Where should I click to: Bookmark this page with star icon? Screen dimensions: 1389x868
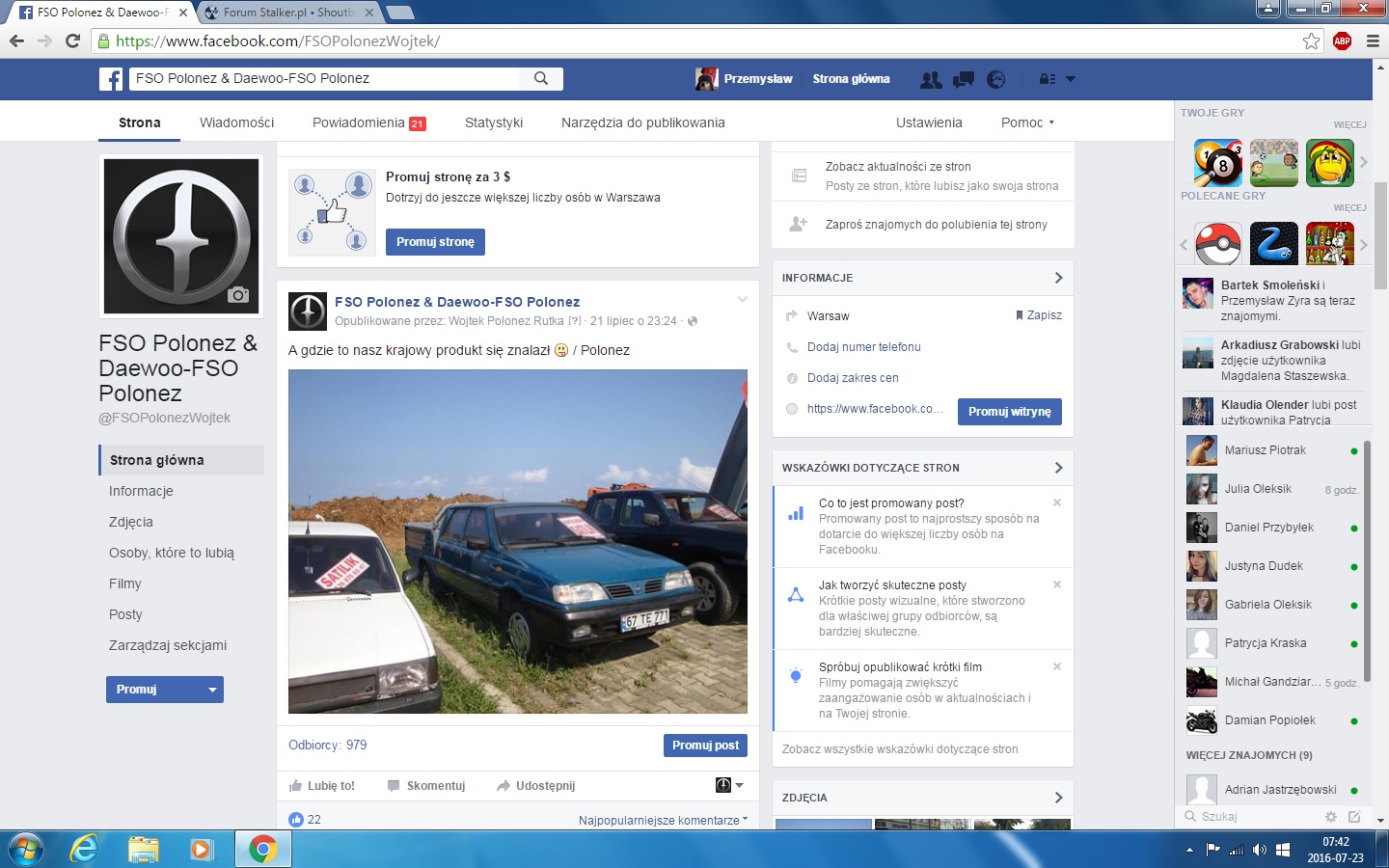coord(1311,41)
